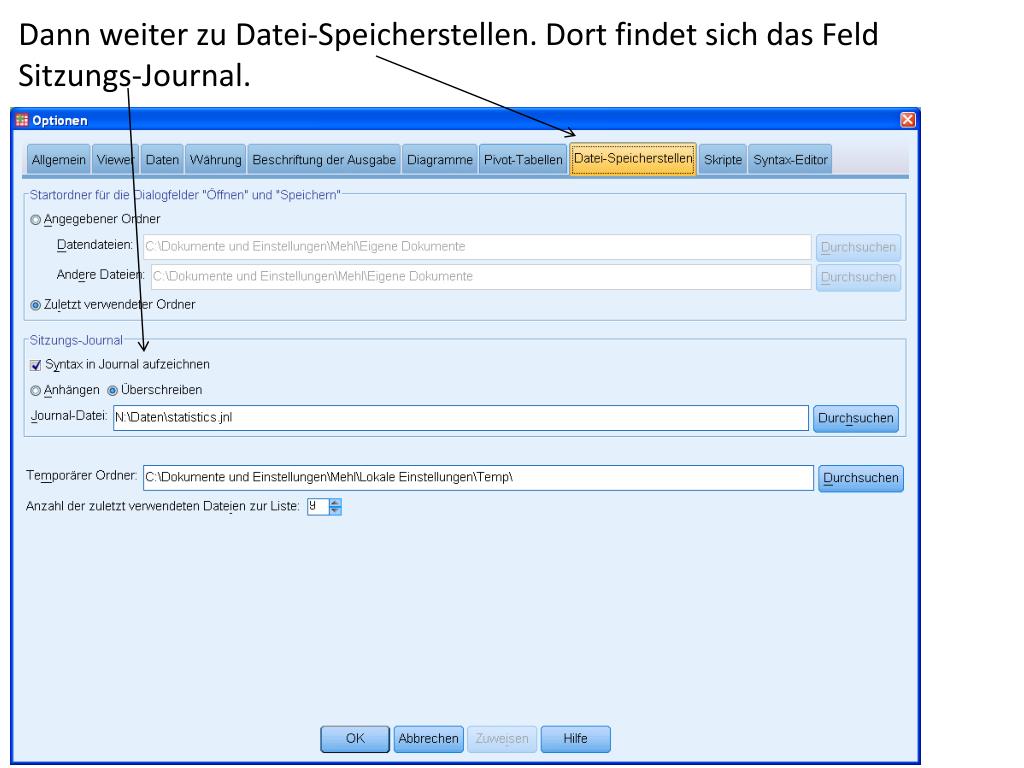This screenshot has width=1024, height=768.
Task: Select the Überschreiben radio button
Action: tap(112, 391)
